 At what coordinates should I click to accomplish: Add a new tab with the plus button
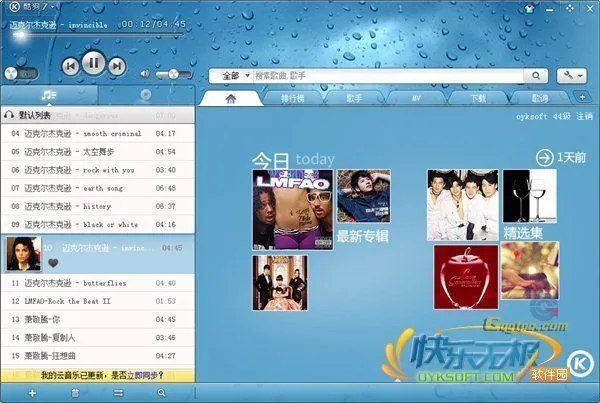582,97
